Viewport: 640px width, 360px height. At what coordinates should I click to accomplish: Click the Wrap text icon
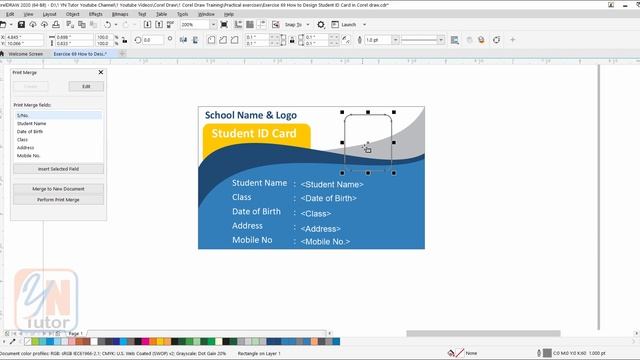(455, 40)
